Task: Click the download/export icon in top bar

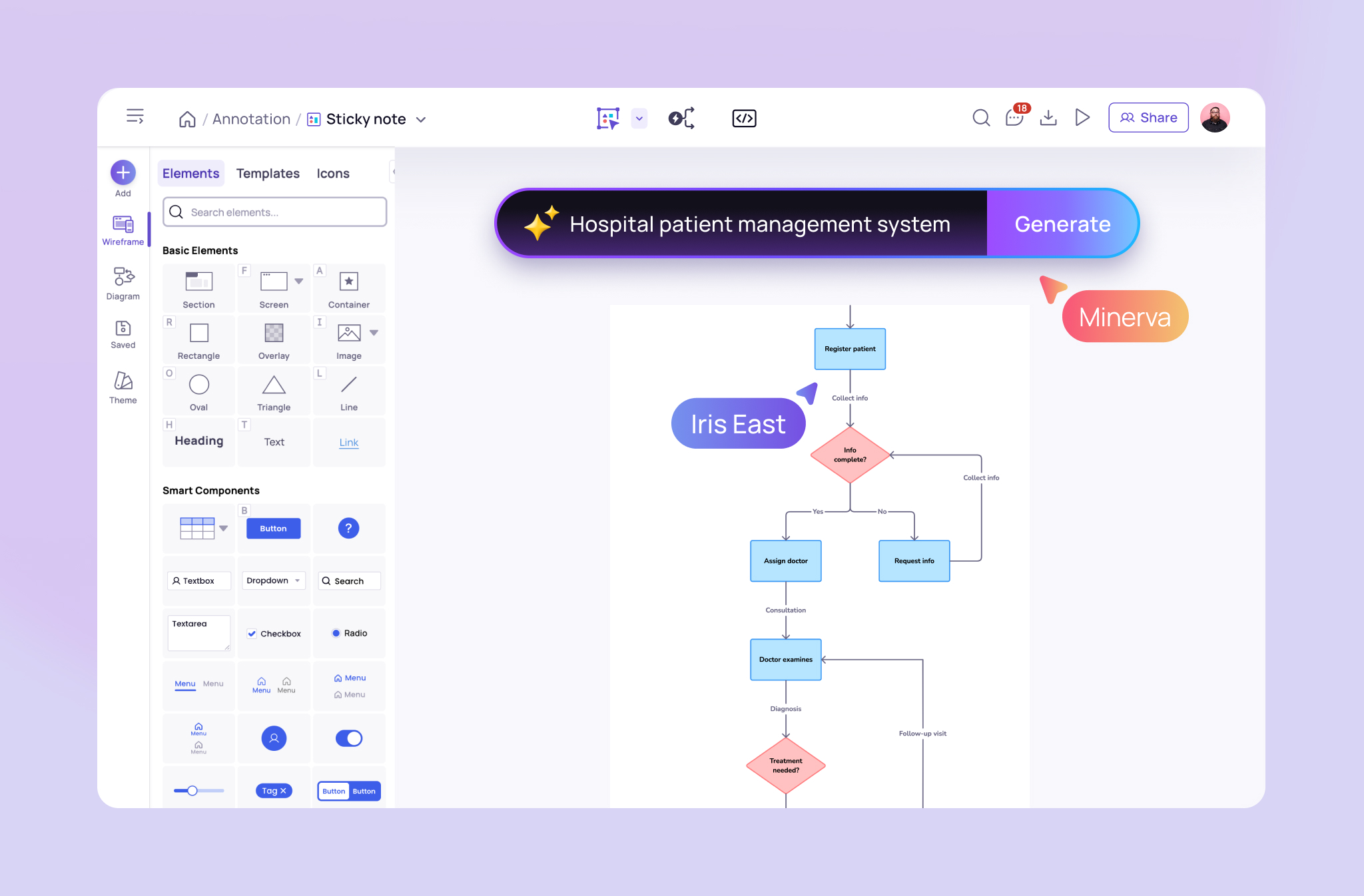Action: click(1048, 118)
